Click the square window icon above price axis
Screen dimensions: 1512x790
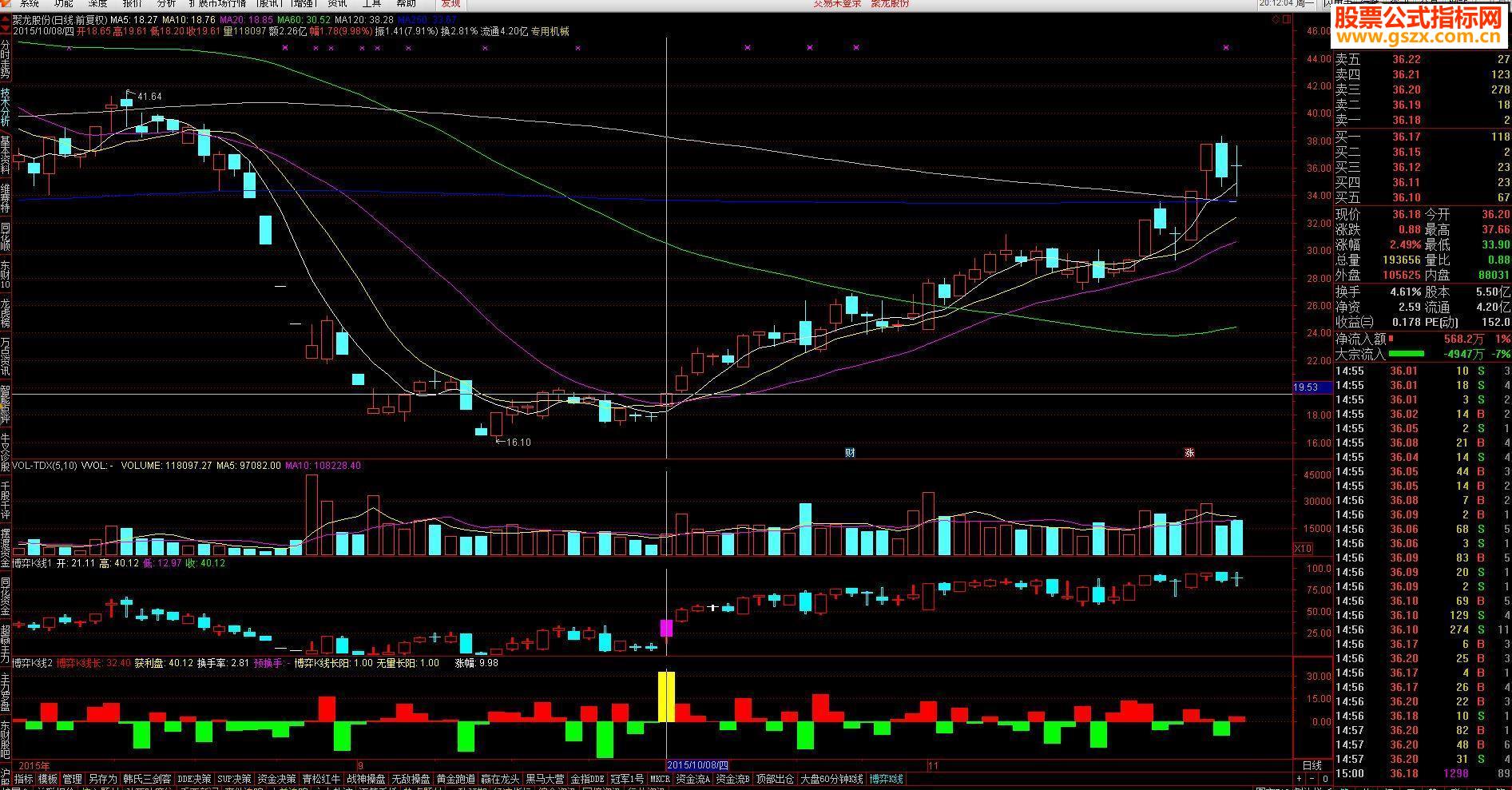[x=1285, y=19]
